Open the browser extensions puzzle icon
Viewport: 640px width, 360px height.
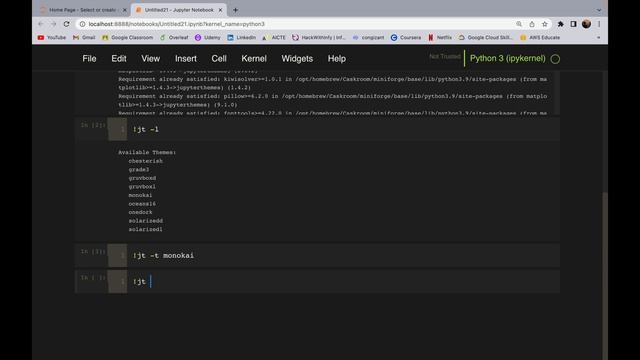pos(560,24)
